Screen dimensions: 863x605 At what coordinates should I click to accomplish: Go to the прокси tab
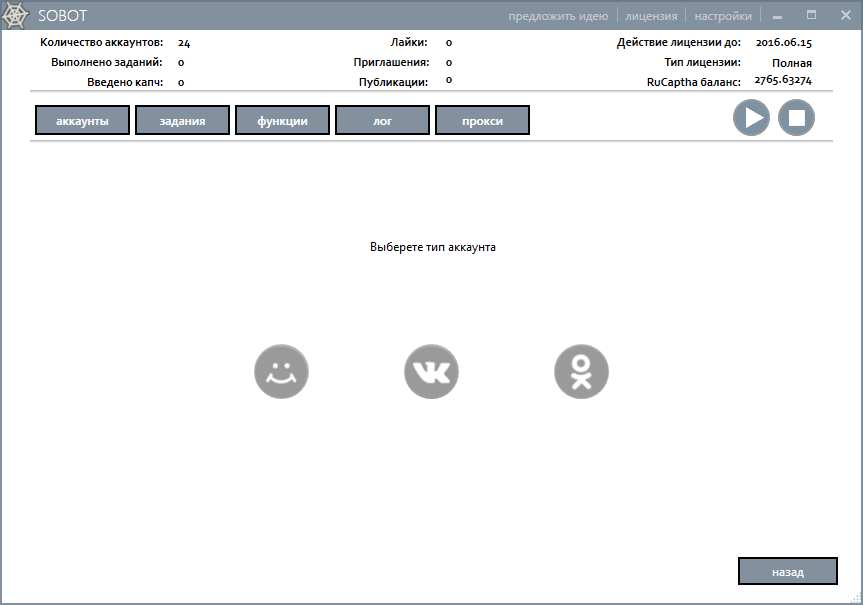tap(482, 121)
